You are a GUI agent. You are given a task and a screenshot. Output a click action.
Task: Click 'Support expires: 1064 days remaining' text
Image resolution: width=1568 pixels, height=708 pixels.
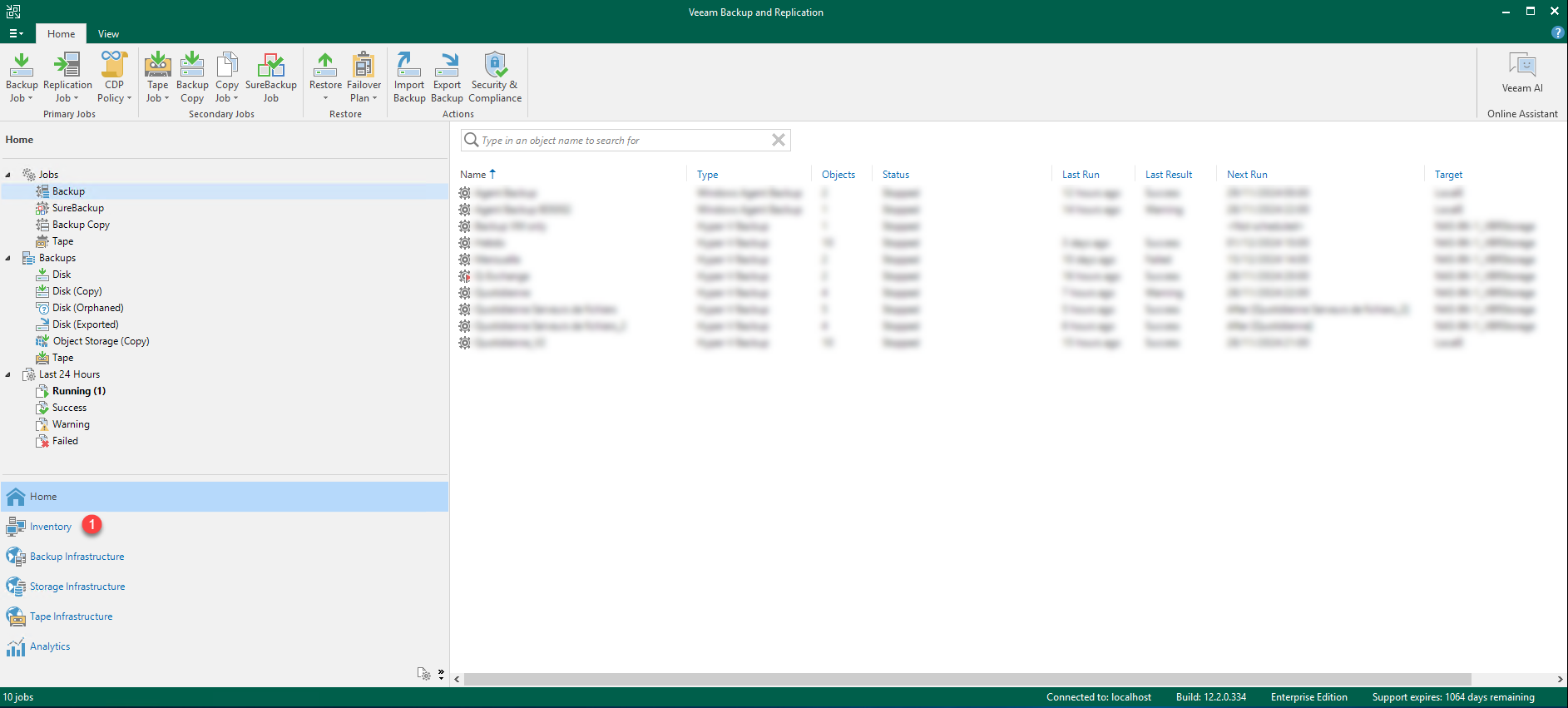pos(1453,697)
